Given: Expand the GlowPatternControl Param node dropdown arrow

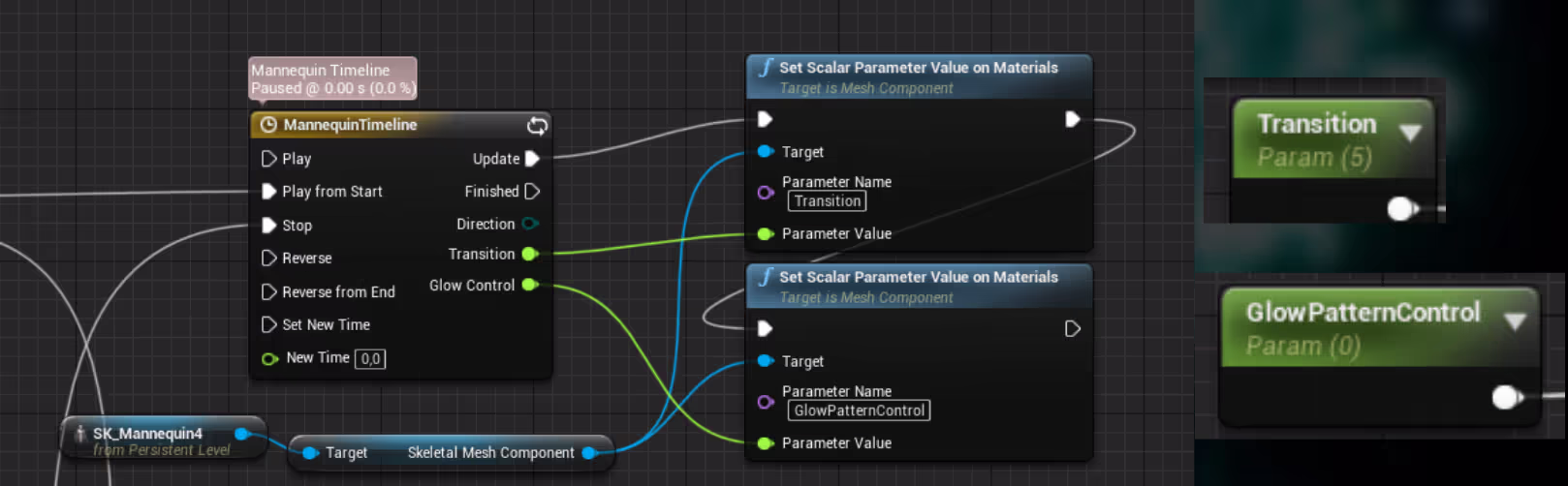Looking at the screenshot, I should (x=1515, y=320).
